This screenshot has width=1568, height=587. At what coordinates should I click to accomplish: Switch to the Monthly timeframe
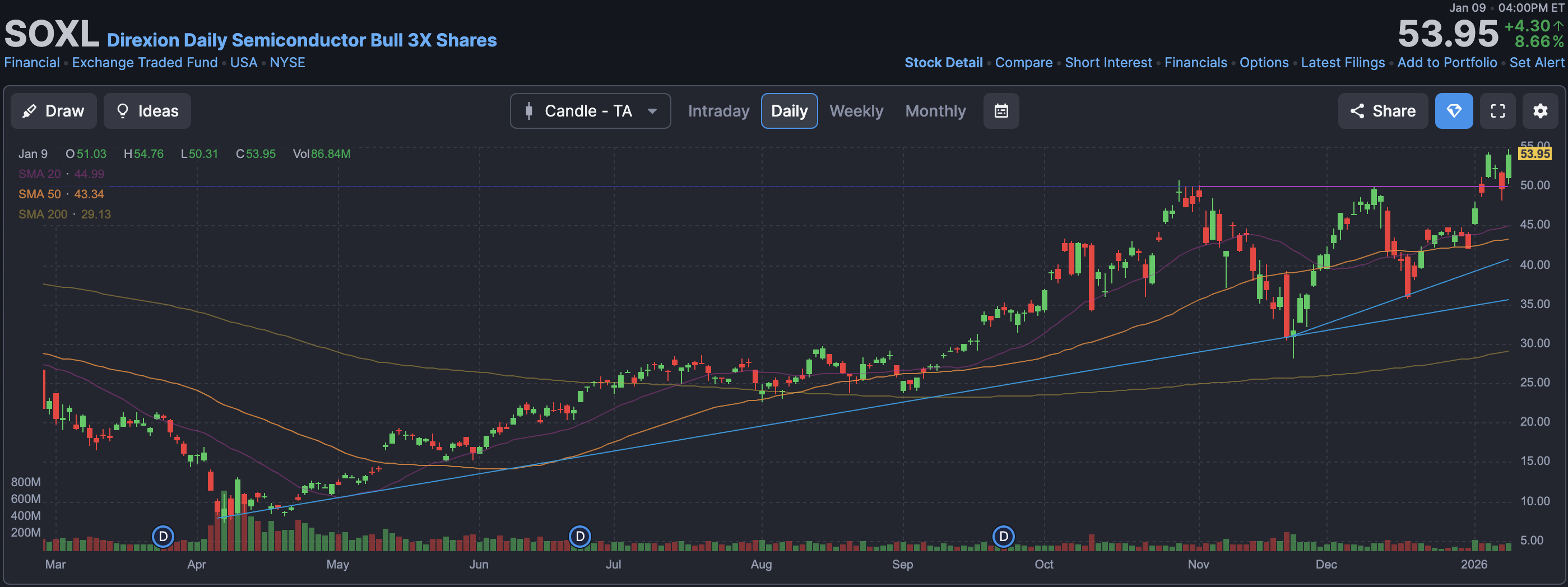pos(935,111)
